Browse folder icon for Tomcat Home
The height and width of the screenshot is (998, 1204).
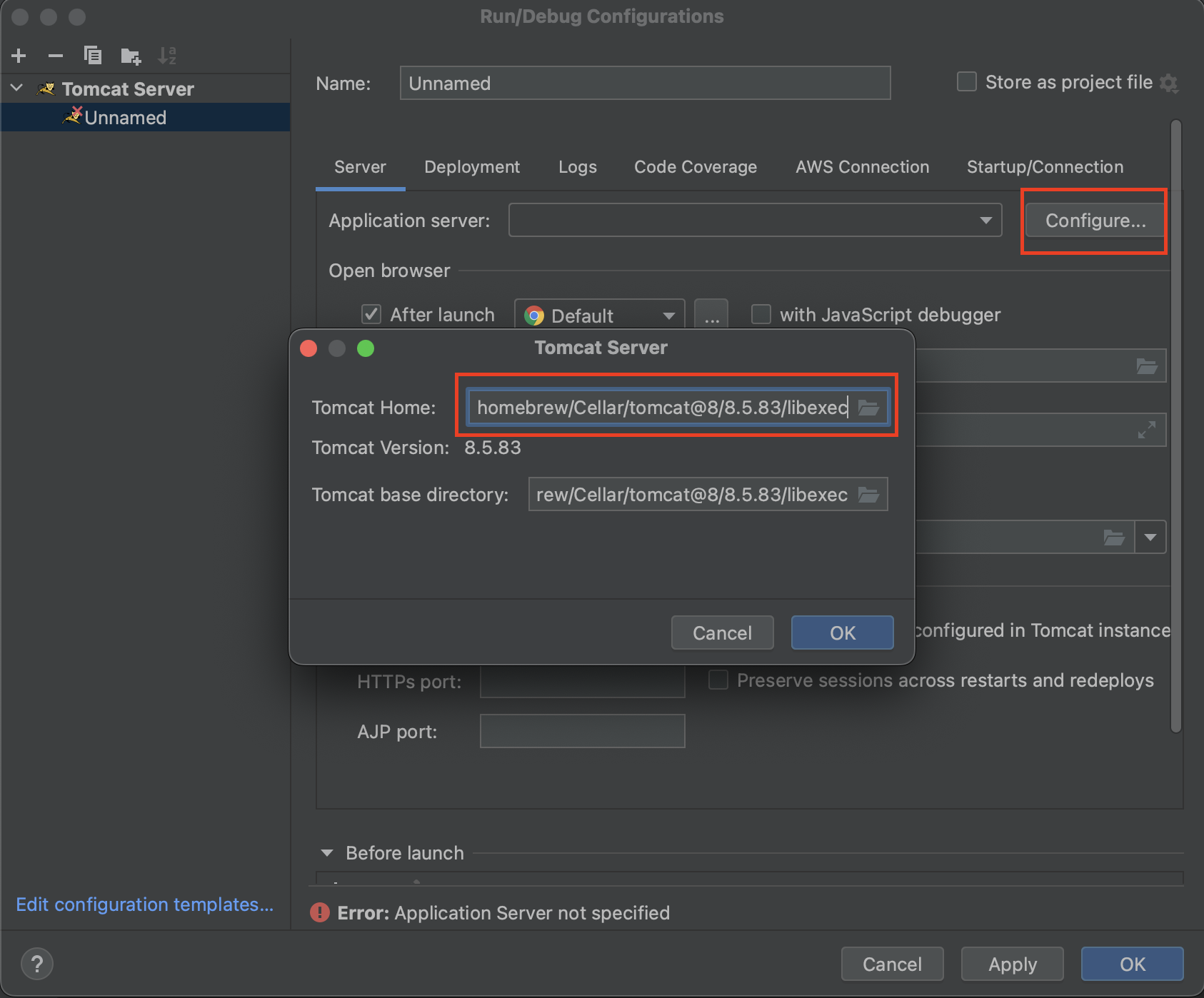pos(868,408)
